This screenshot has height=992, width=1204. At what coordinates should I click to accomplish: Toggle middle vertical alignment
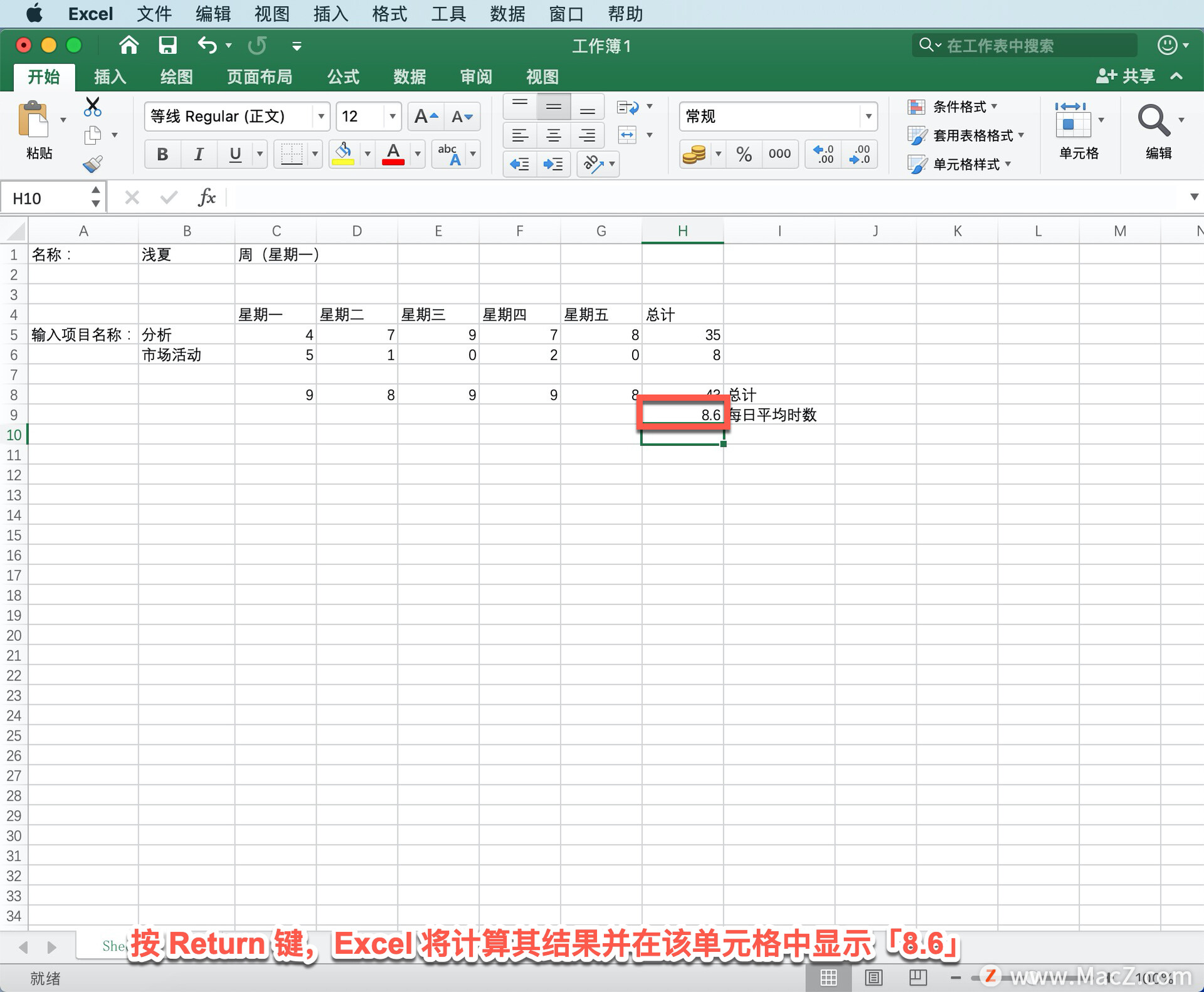point(554,107)
